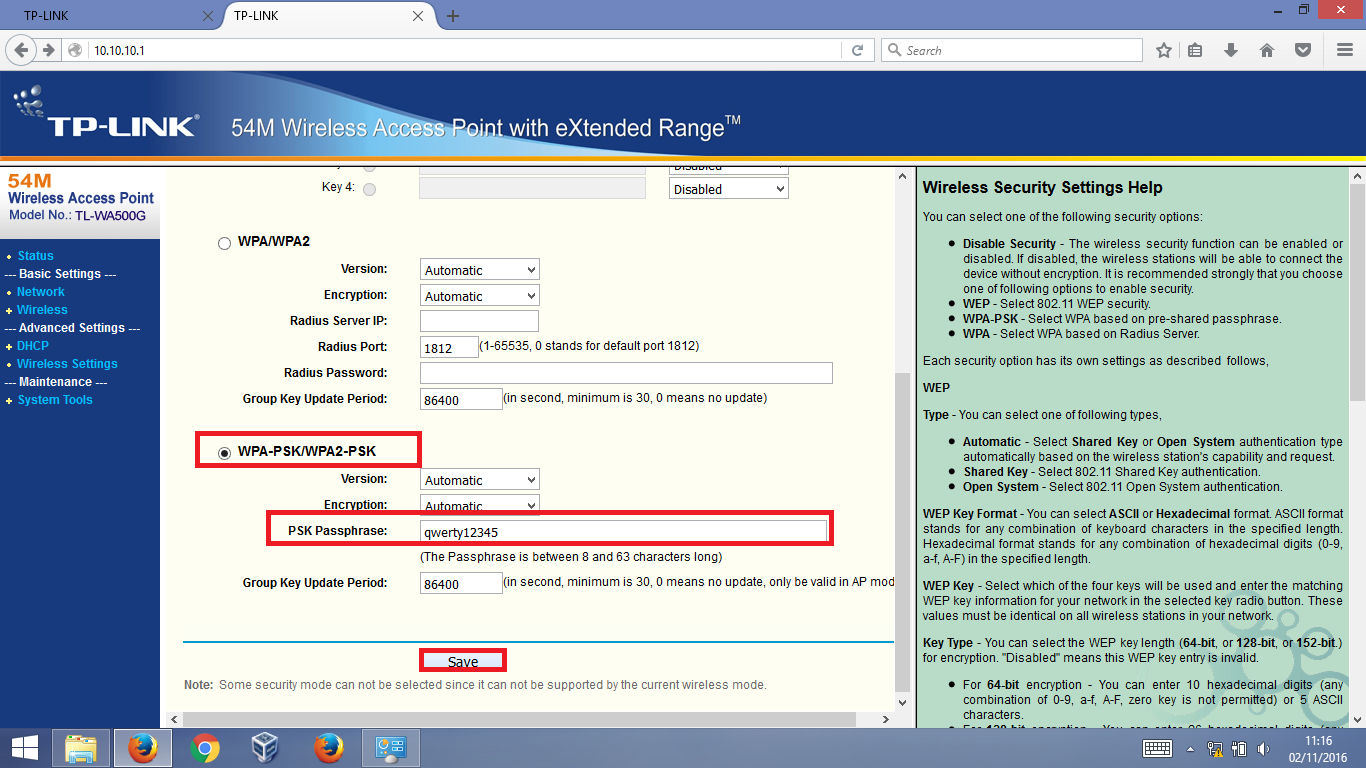Click the Save button
This screenshot has height=768, width=1366.
463,661
